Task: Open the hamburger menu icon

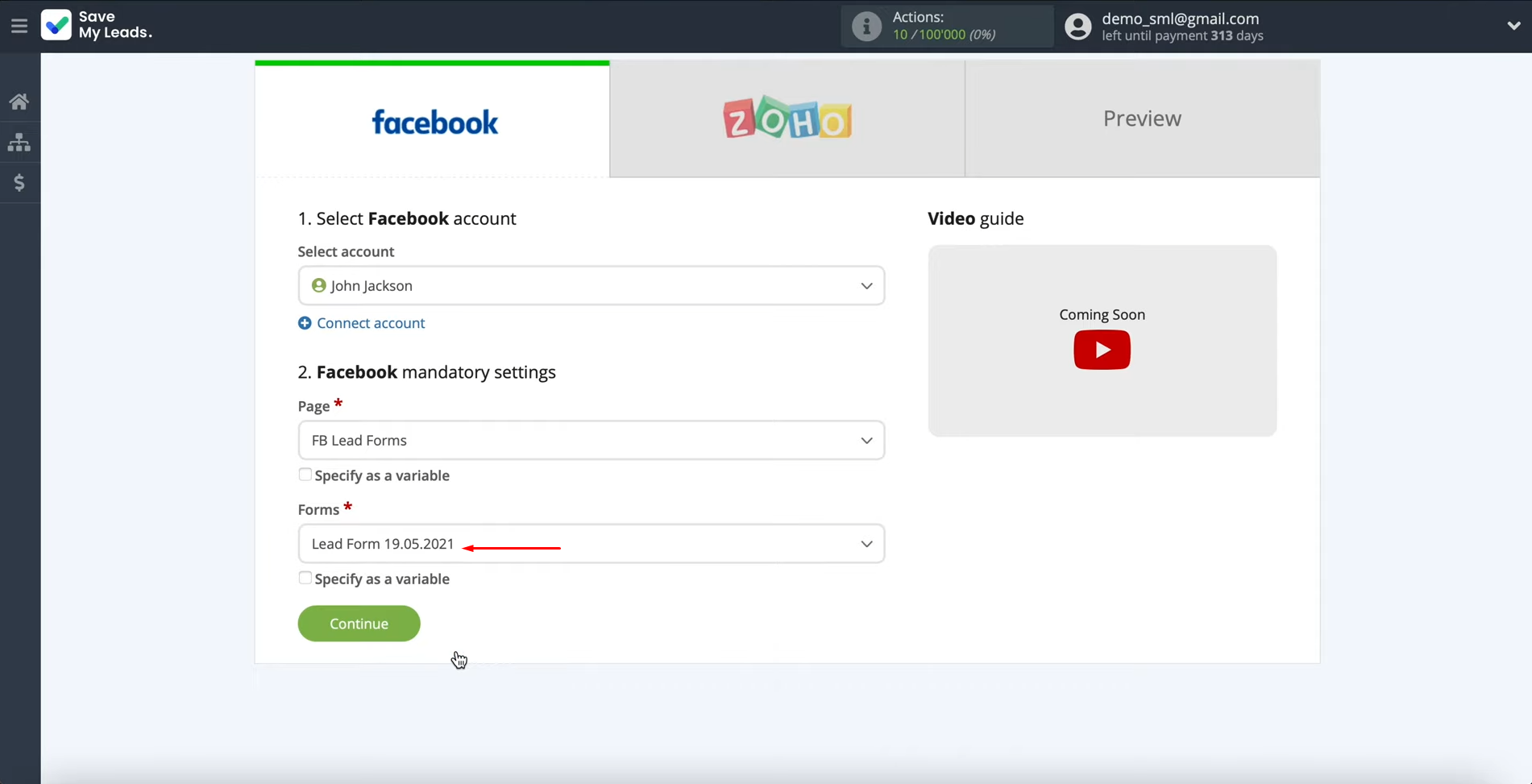Action: click(19, 26)
